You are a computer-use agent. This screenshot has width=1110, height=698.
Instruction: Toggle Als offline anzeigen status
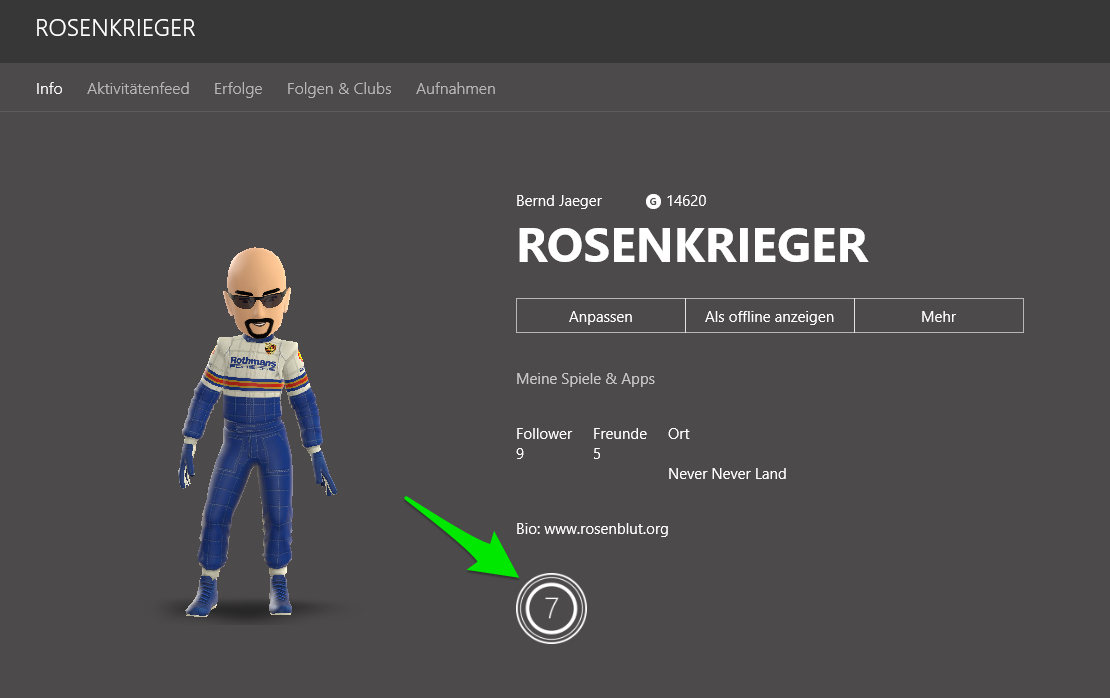coord(769,316)
